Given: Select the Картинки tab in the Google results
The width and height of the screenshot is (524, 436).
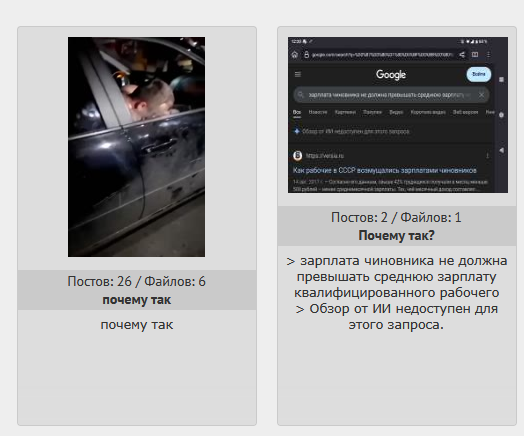Looking at the screenshot, I should pos(345,112).
